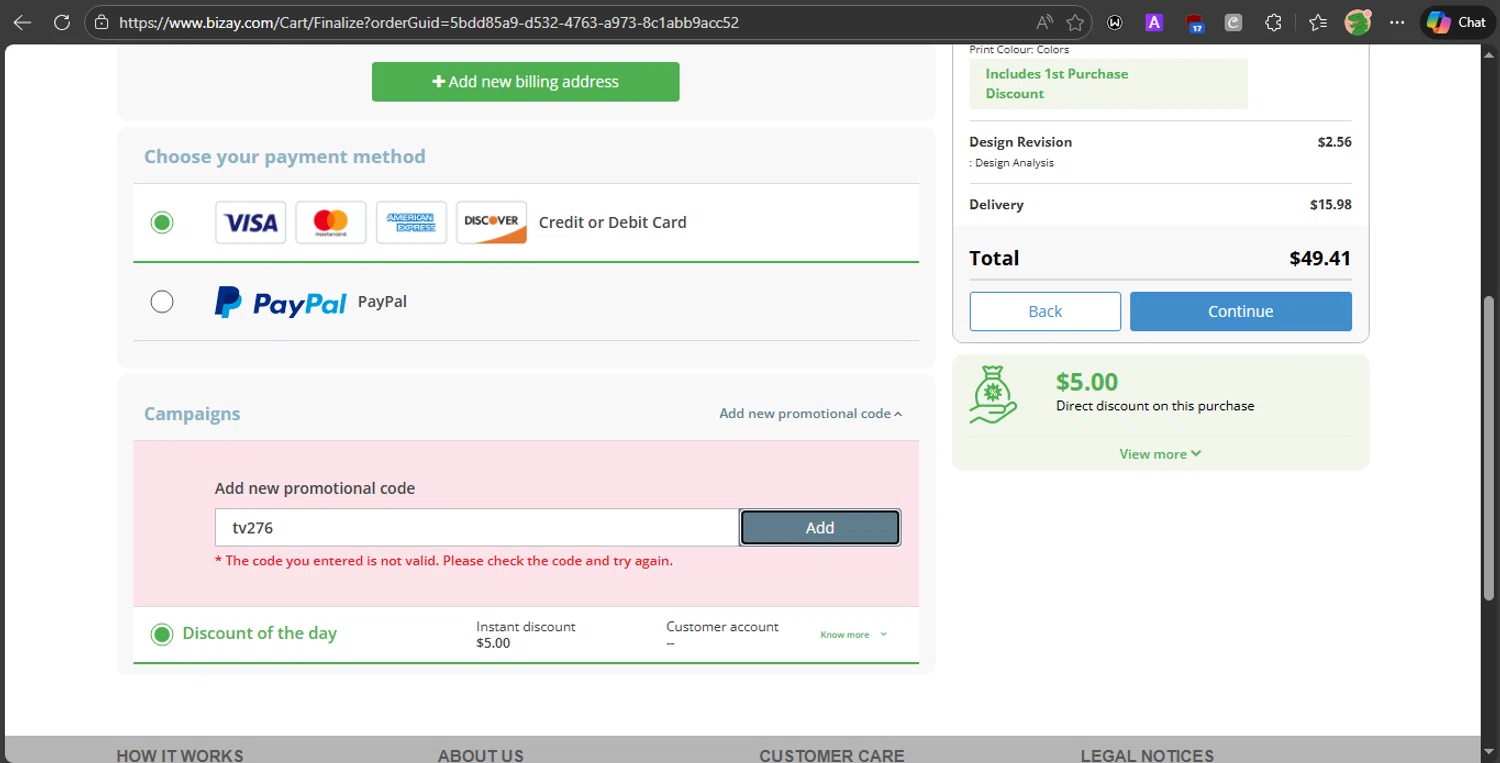Open the gray C extension icon

(1234, 22)
